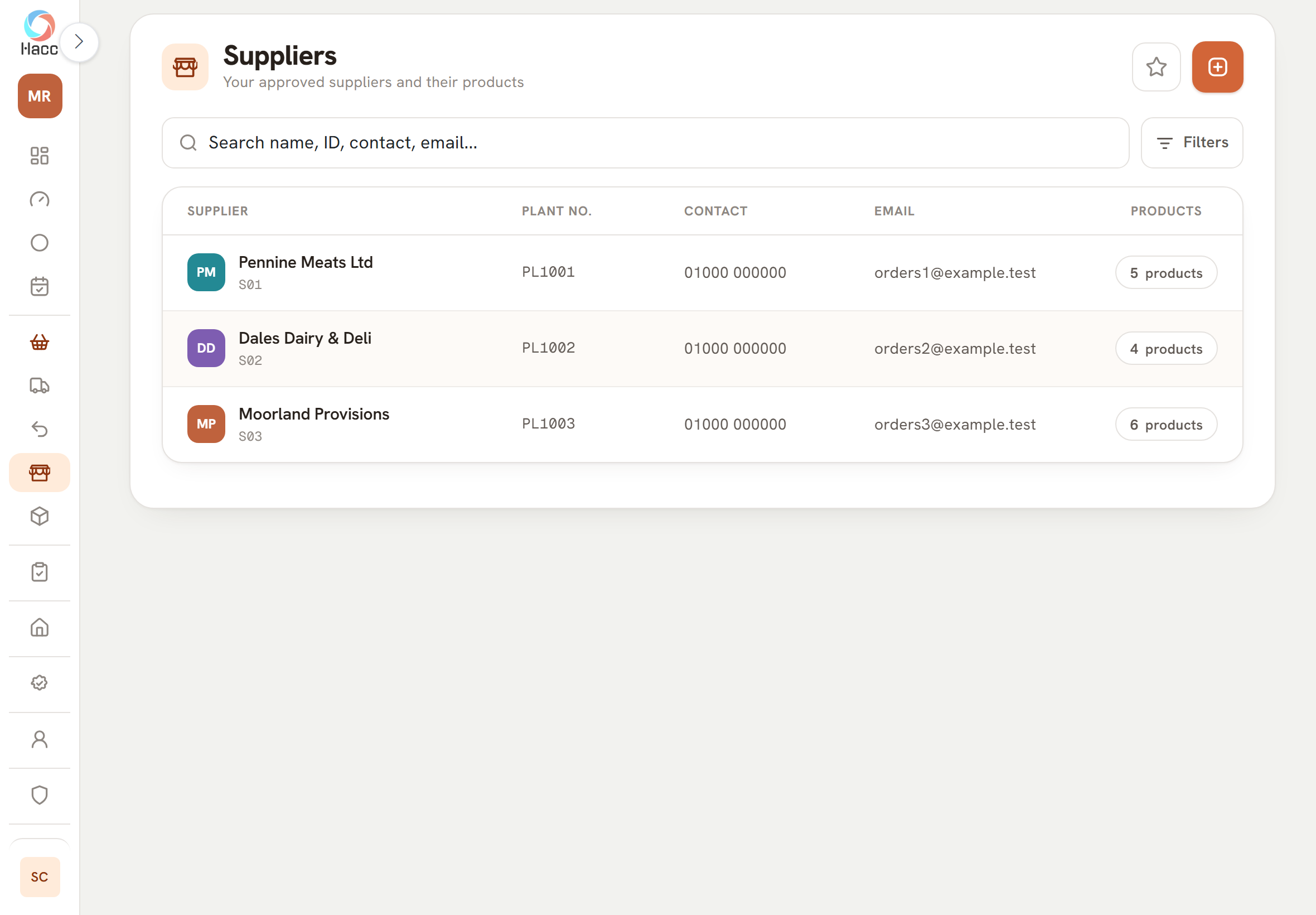Focus the supplier search field

click(x=645, y=143)
